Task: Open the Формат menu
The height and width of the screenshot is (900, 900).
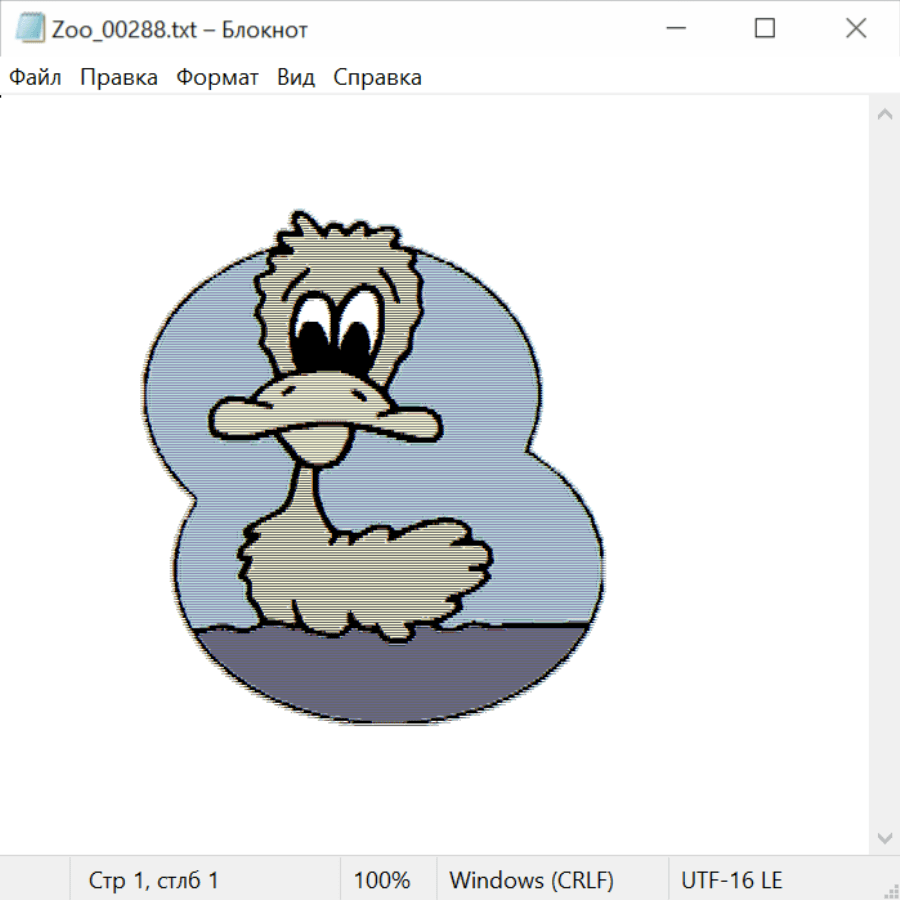Action: (x=217, y=77)
